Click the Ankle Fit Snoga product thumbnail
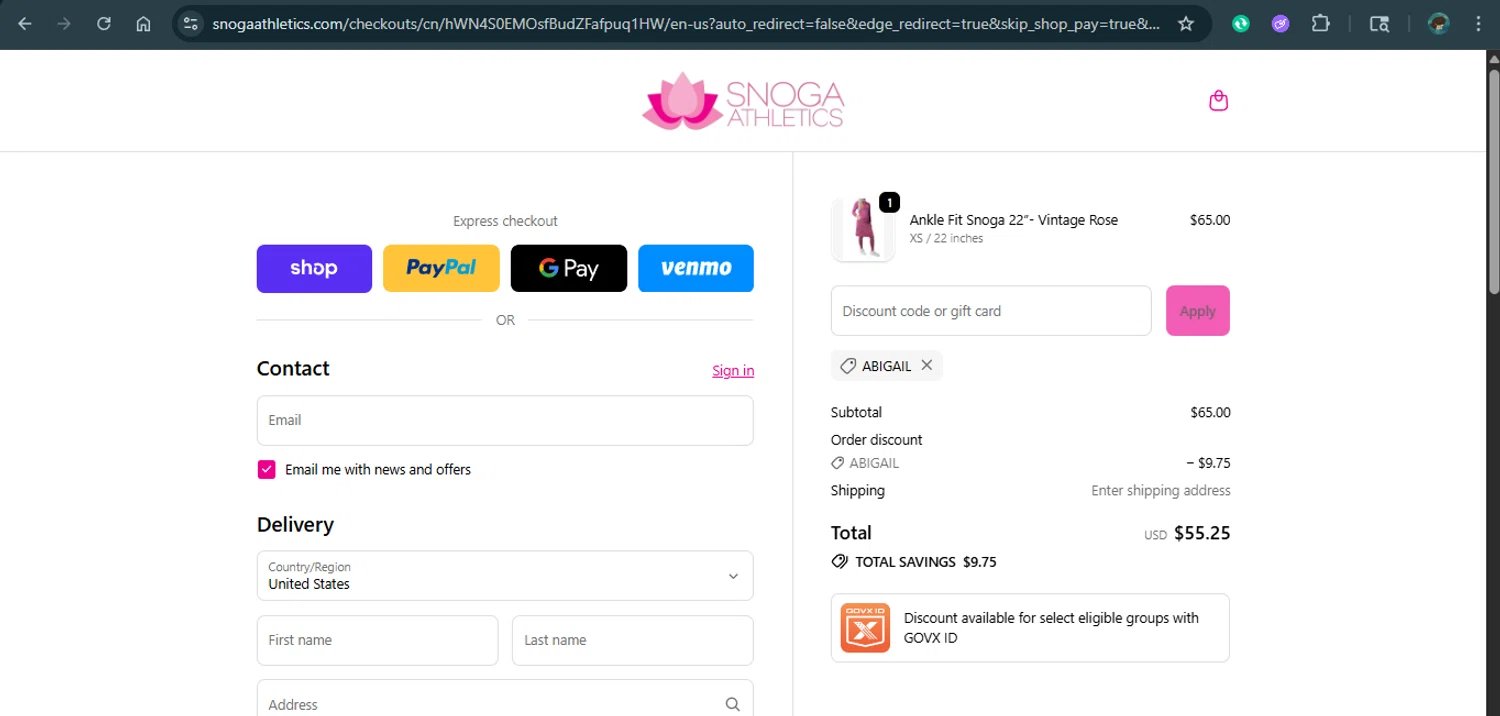This screenshot has height=716, width=1500. 863,230
